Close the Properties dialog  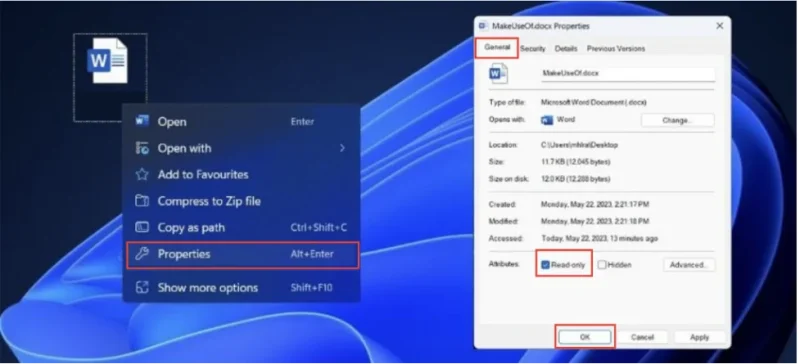tap(719, 26)
